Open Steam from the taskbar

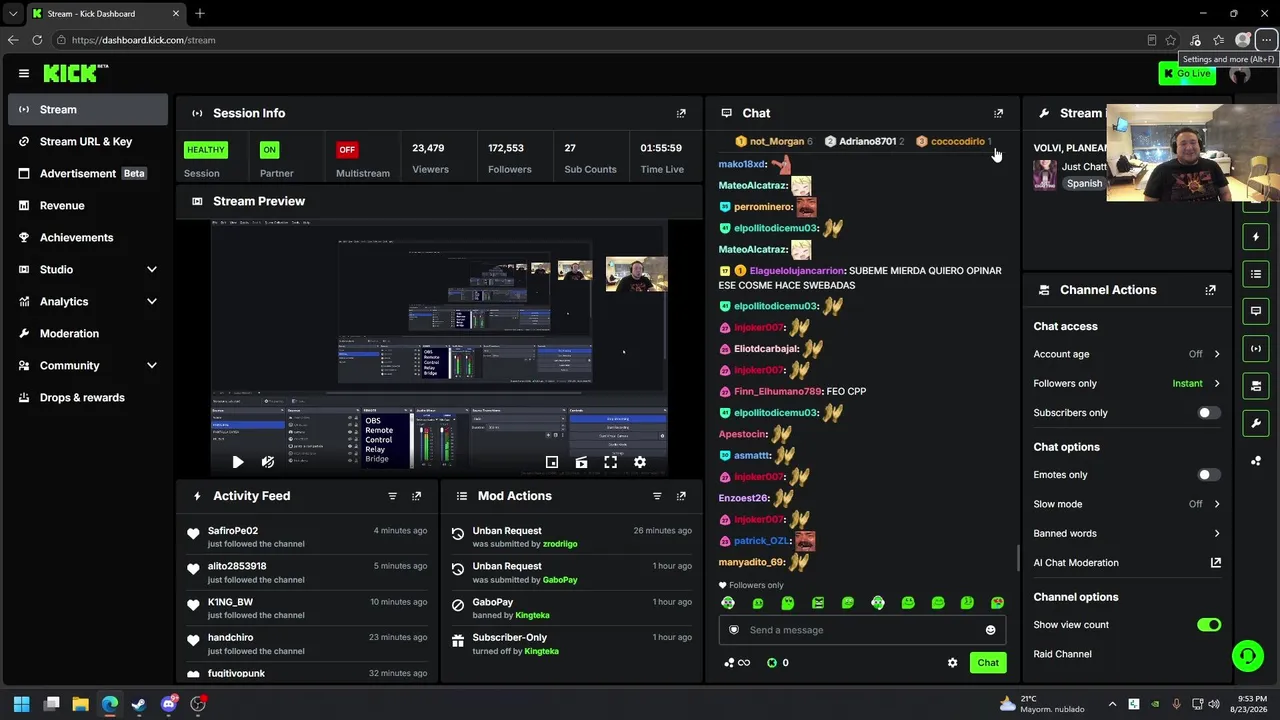click(139, 704)
